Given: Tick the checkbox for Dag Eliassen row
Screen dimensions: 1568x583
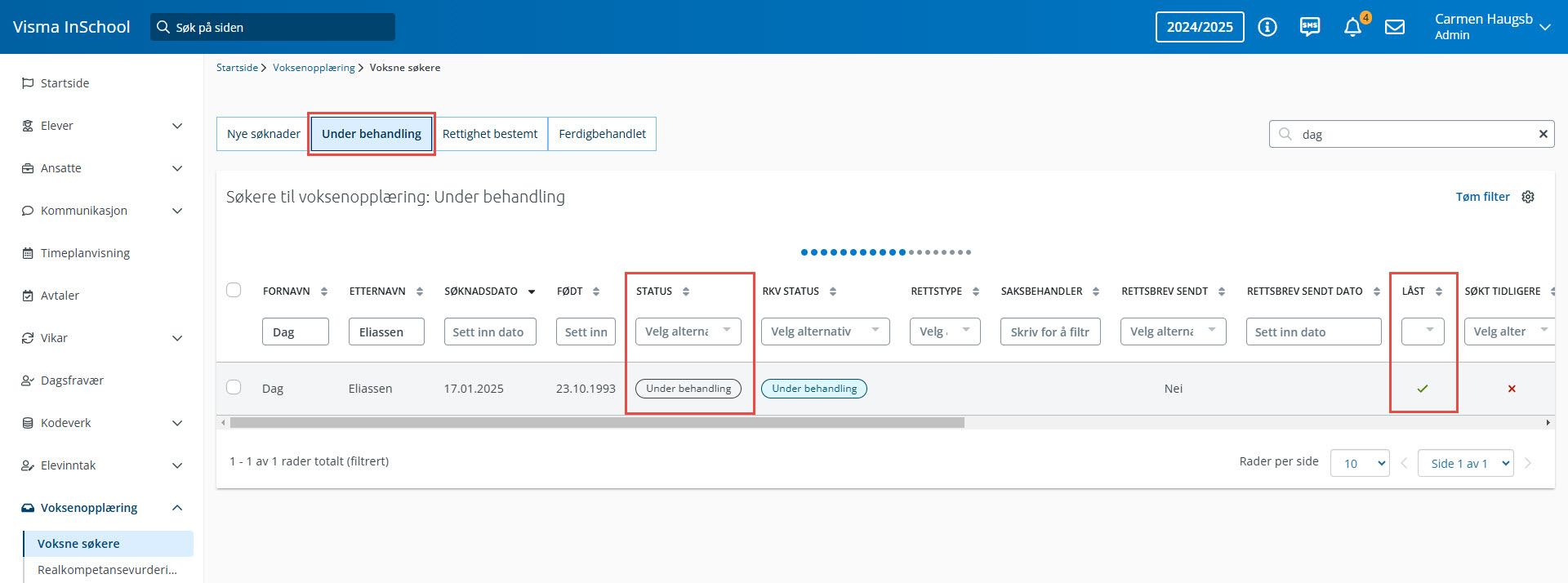Looking at the screenshot, I should point(234,387).
